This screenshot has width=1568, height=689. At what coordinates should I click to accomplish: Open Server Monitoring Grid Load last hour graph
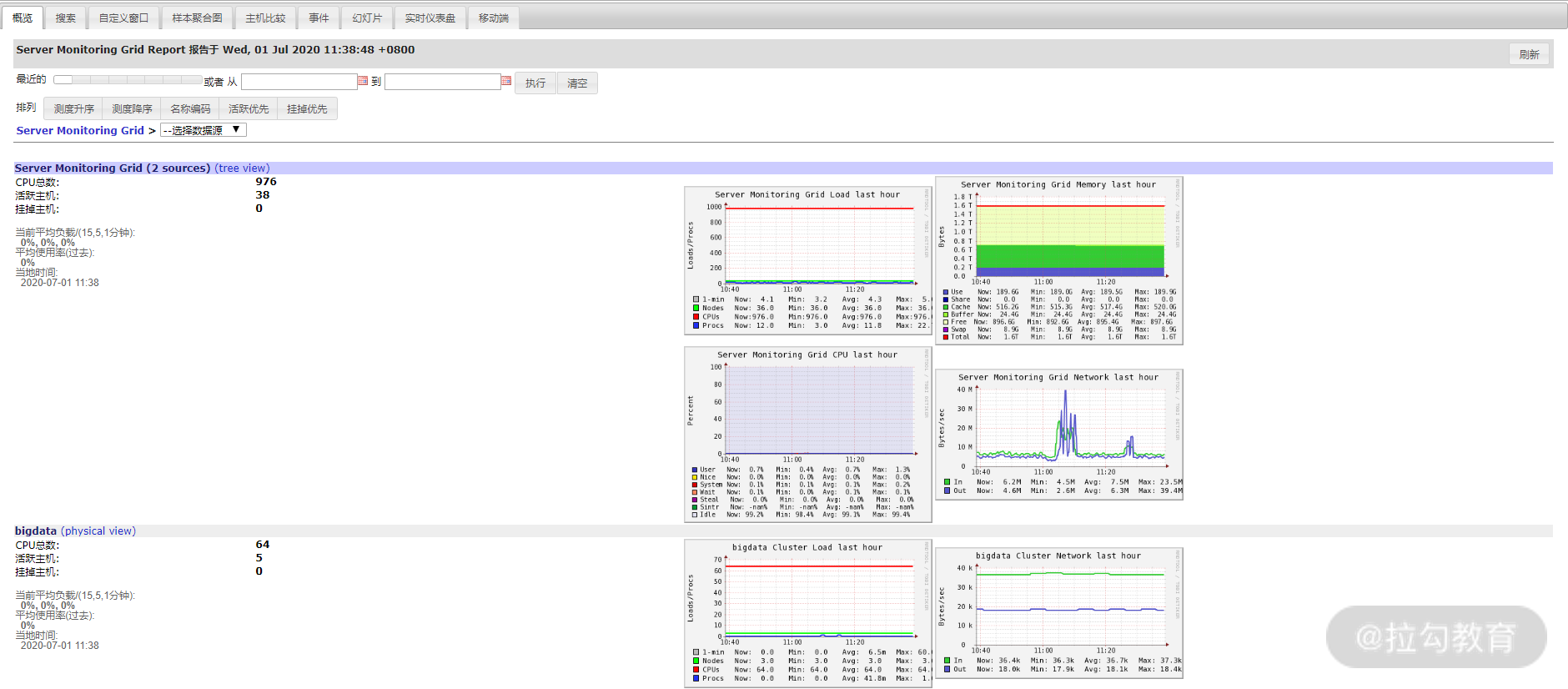point(808,261)
